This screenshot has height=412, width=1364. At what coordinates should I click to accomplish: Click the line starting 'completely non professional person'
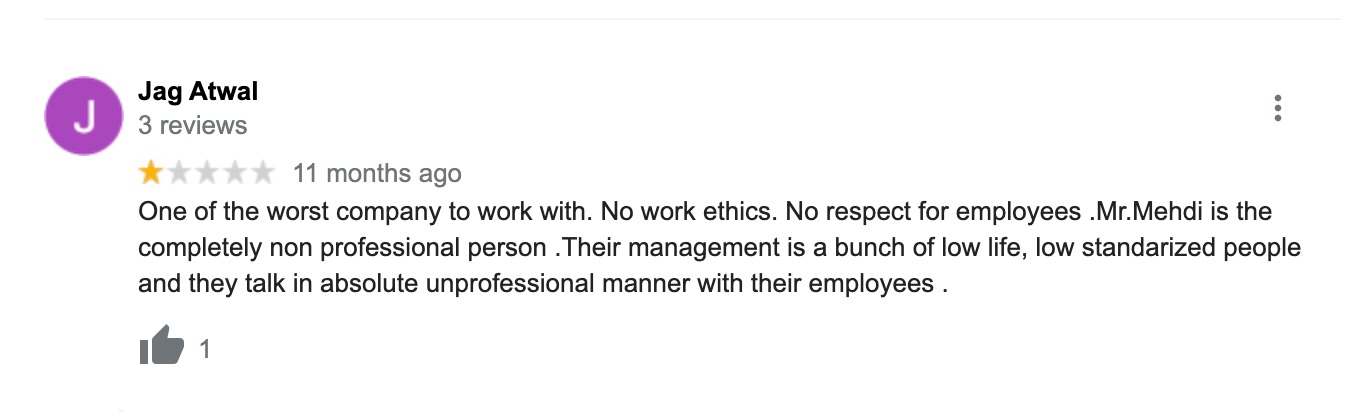click(x=720, y=248)
